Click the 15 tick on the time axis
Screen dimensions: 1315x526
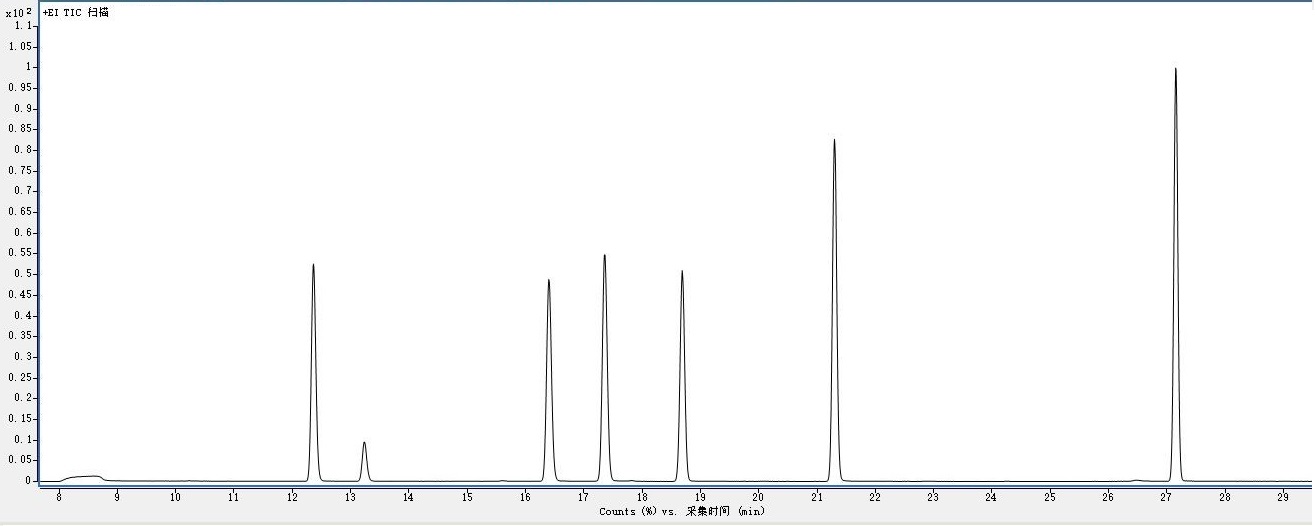[x=467, y=496]
